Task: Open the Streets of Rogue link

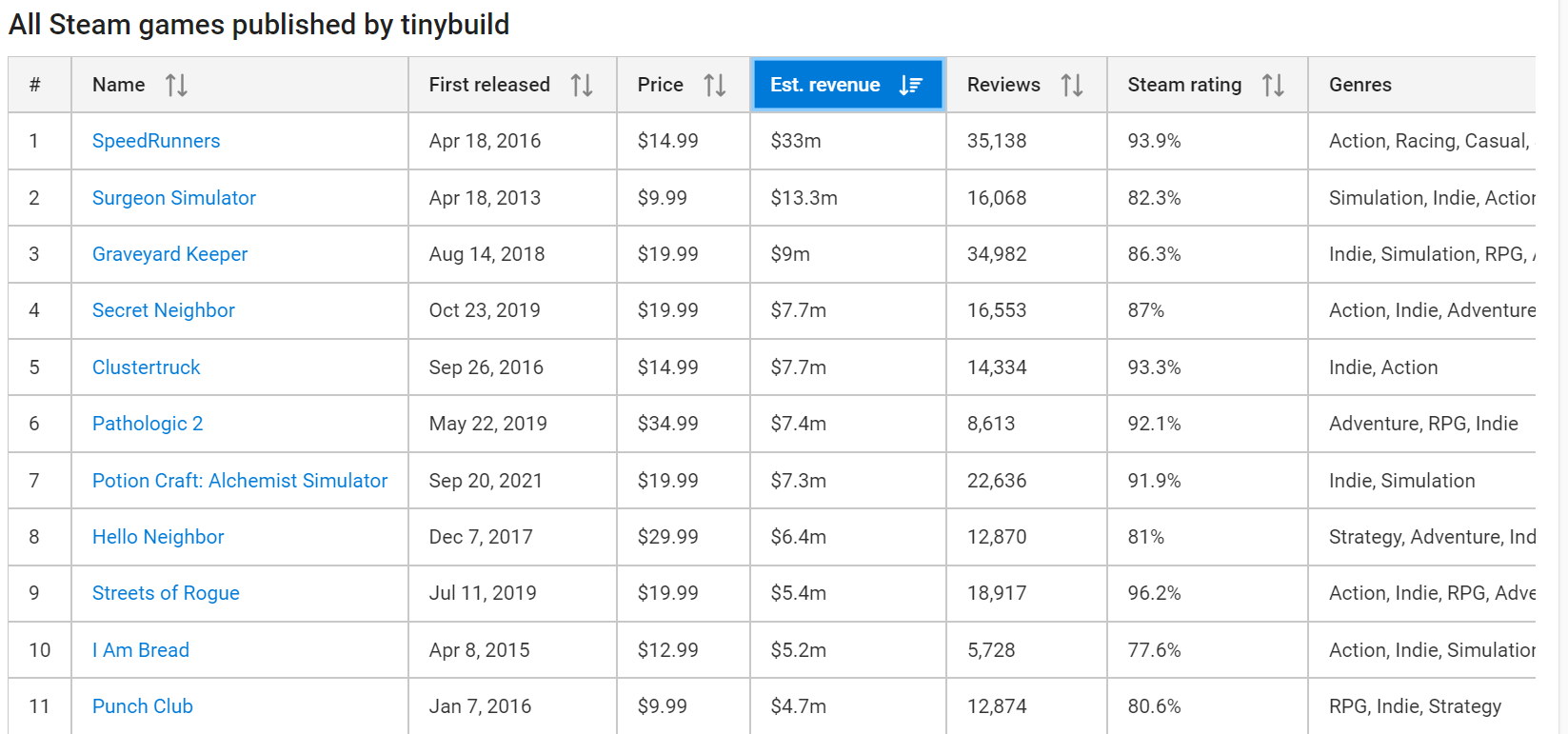Action: click(166, 593)
